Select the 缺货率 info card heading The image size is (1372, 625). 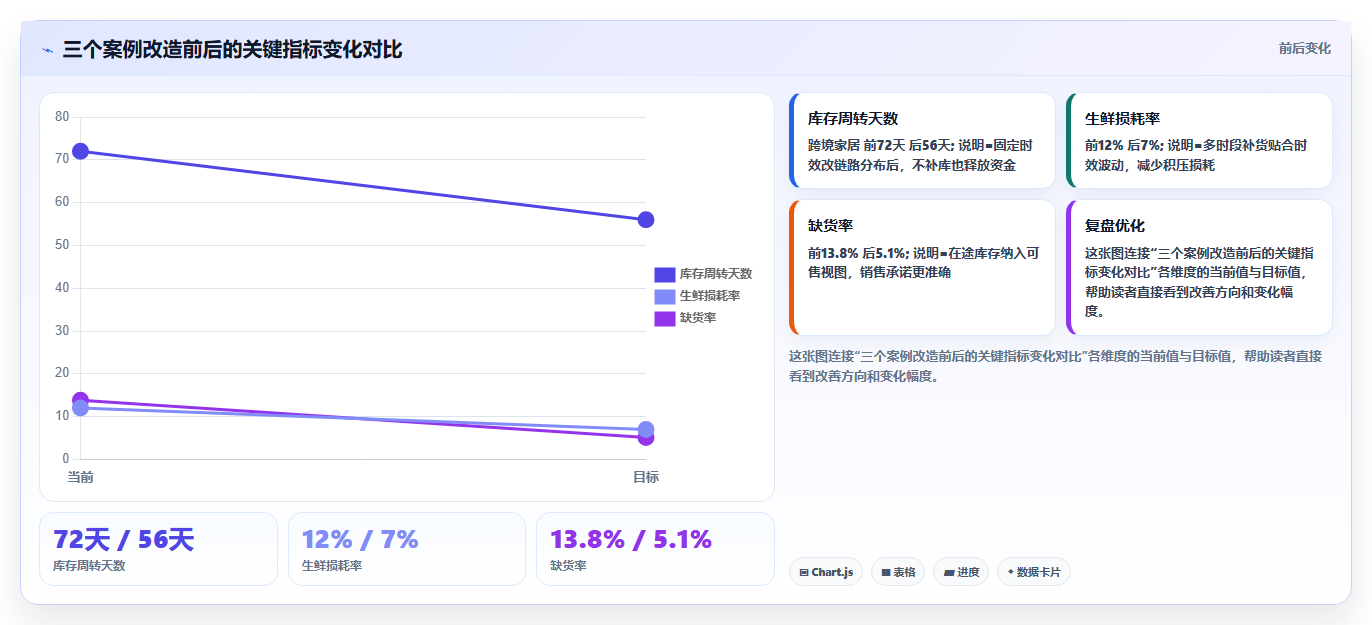pyautogui.click(x=830, y=226)
